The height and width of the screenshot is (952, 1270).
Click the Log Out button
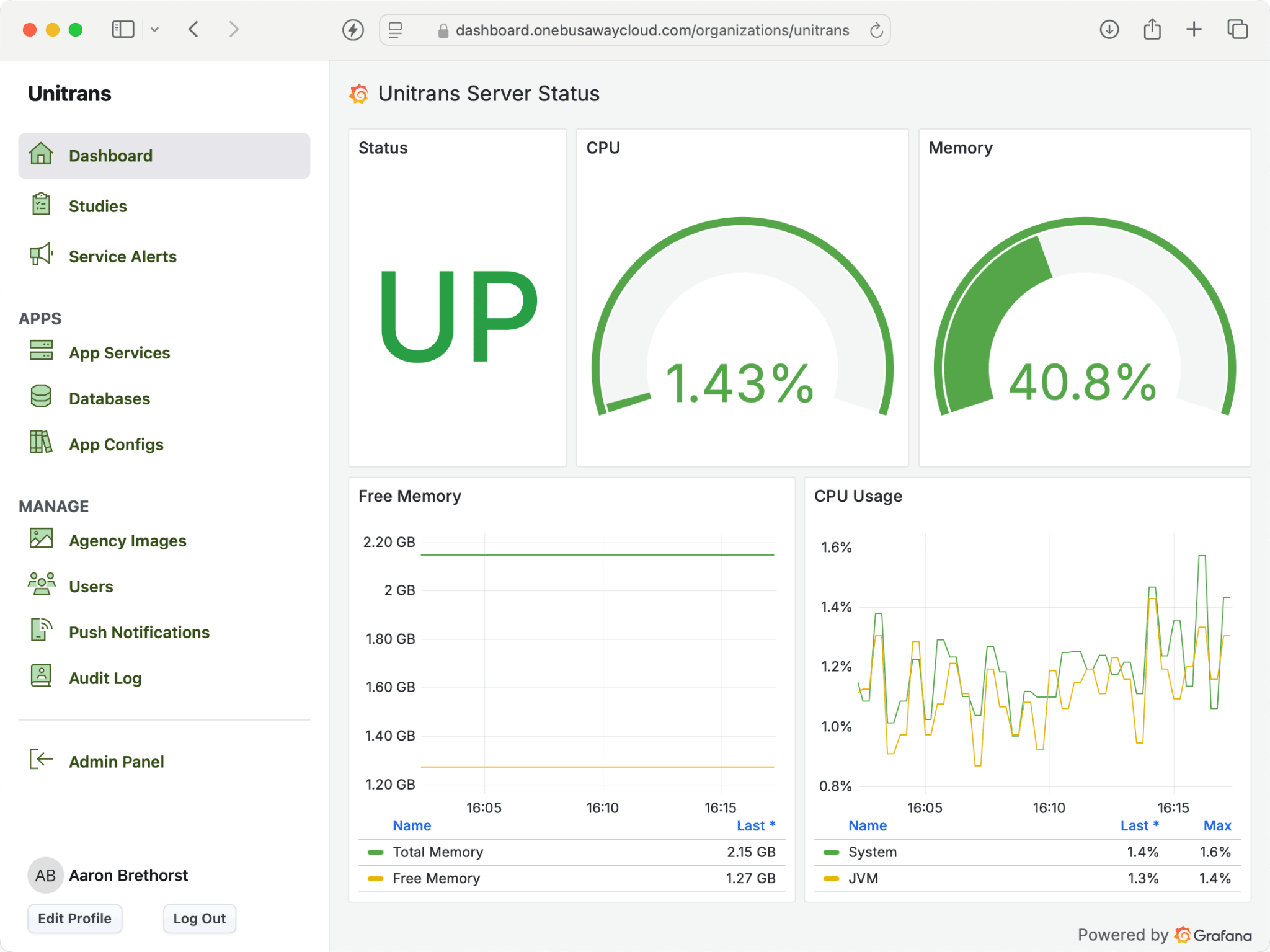tap(199, 919)
